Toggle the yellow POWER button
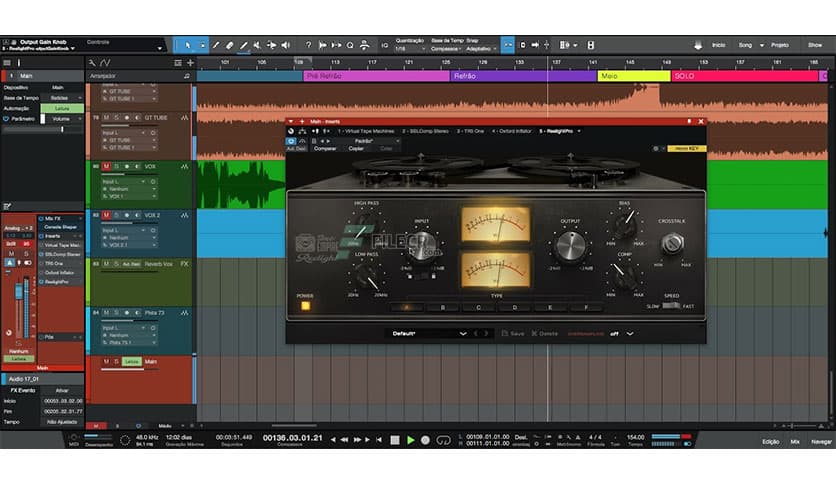The height and width of the screenshot is (484, 836). pyautogui.click(x=305, y=306)
